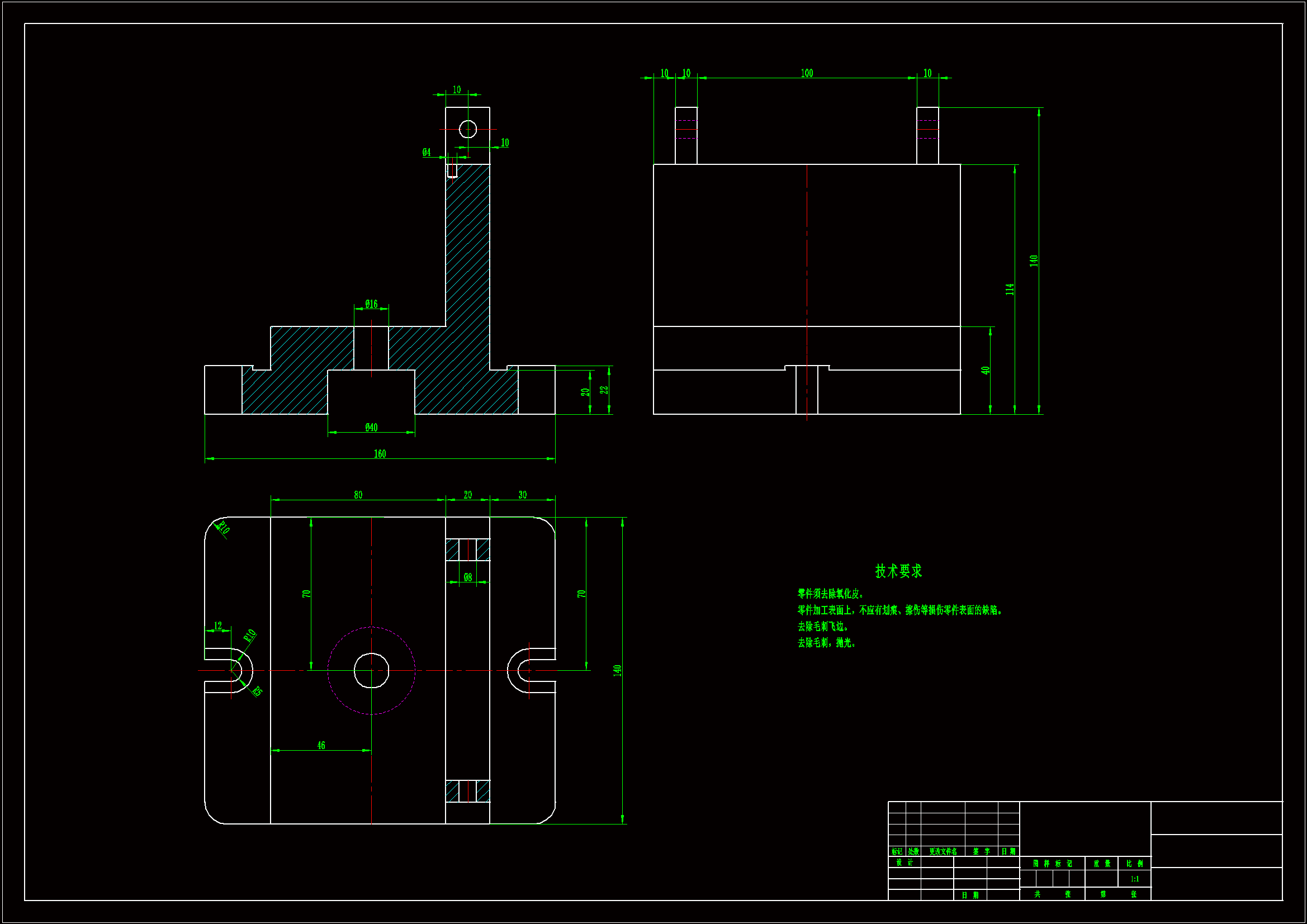Click the small circular hole in upright tab
1307x924 pixels.
(468, 129)
